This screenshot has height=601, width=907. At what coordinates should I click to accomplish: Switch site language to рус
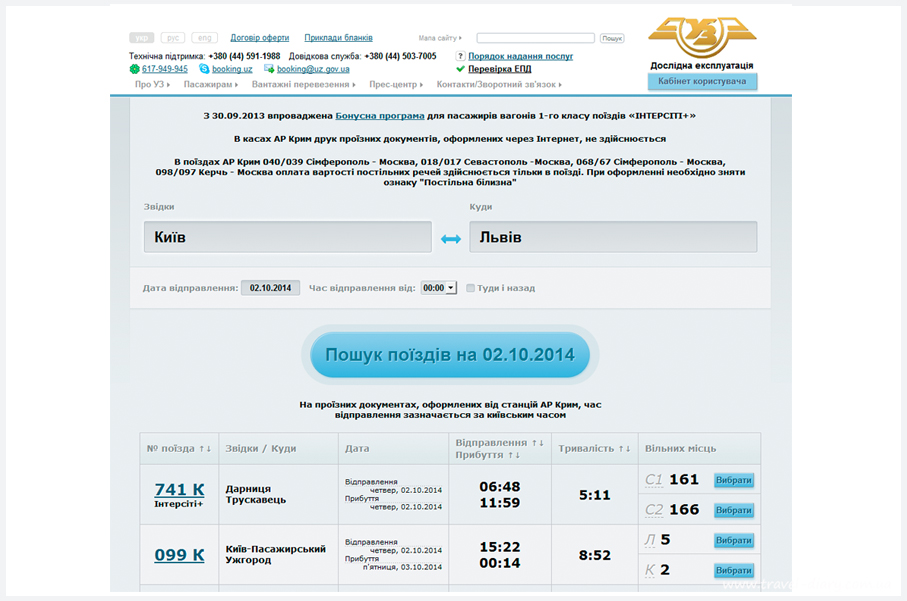point(172,37)
